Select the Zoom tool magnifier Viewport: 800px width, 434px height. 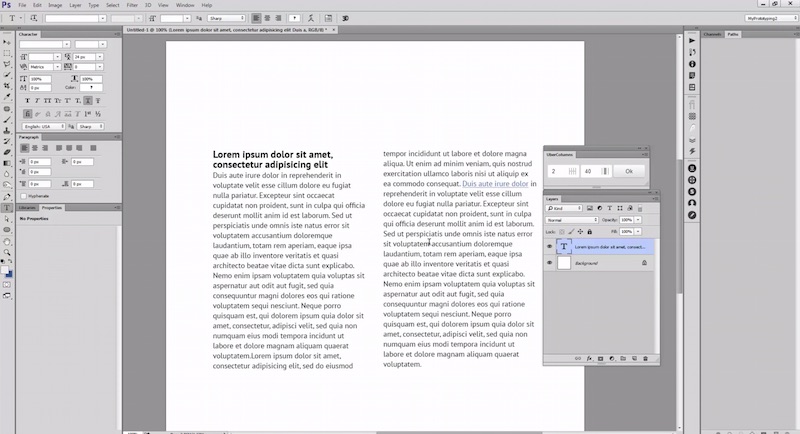pos(7,252)
